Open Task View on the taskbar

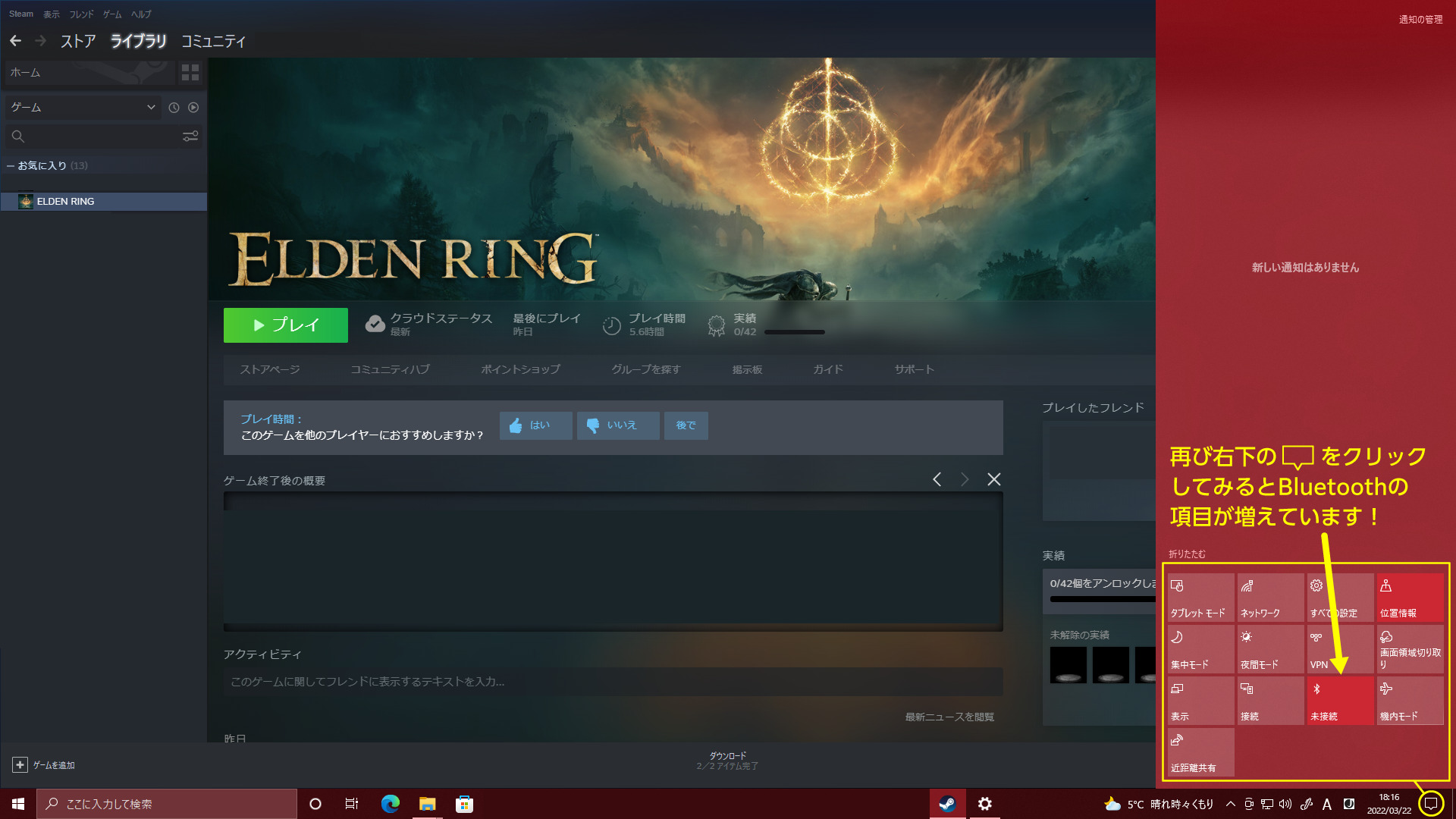pyautogui.click(x=352, y=804)
